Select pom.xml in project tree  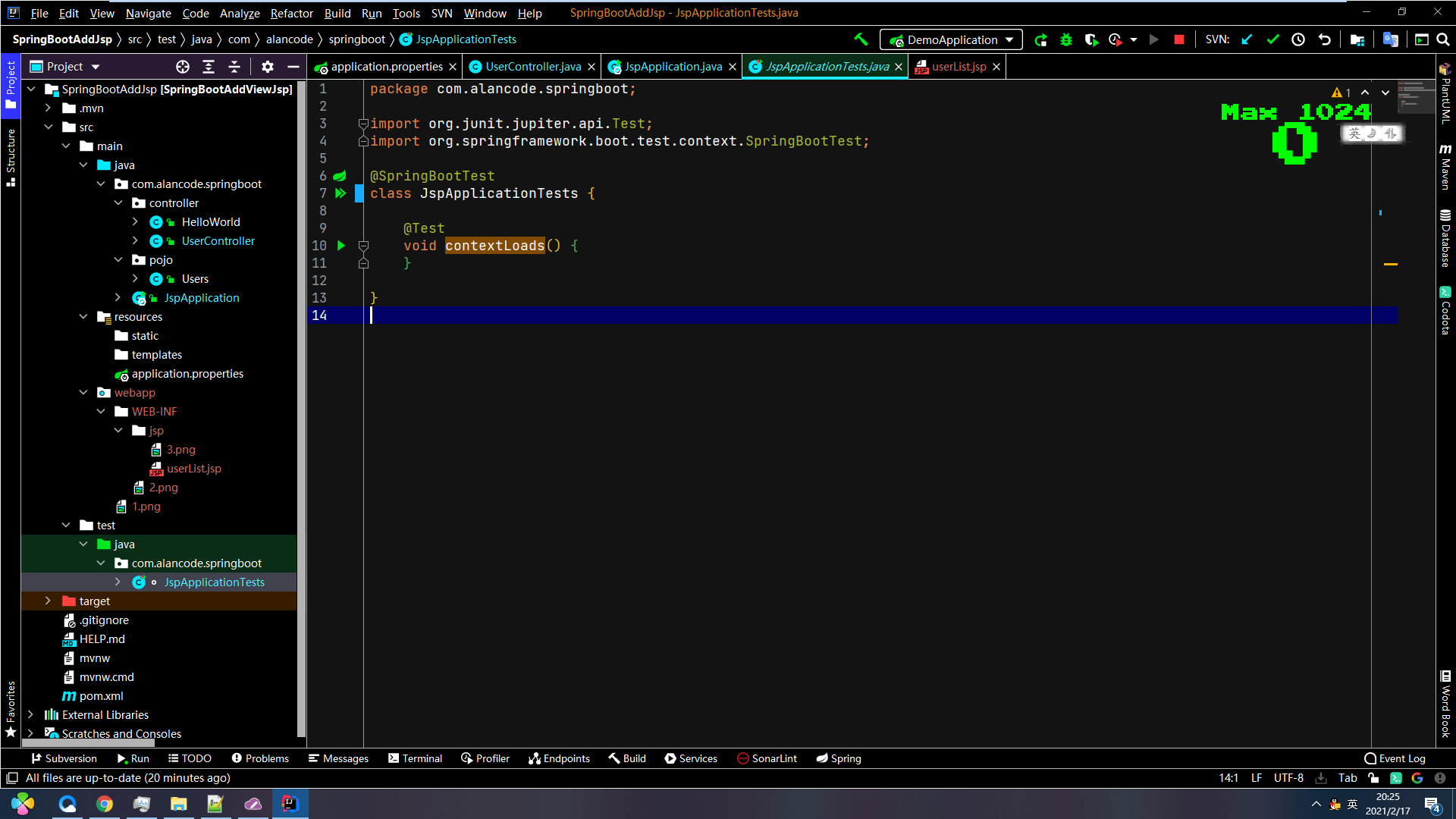(x=101, y=696)
